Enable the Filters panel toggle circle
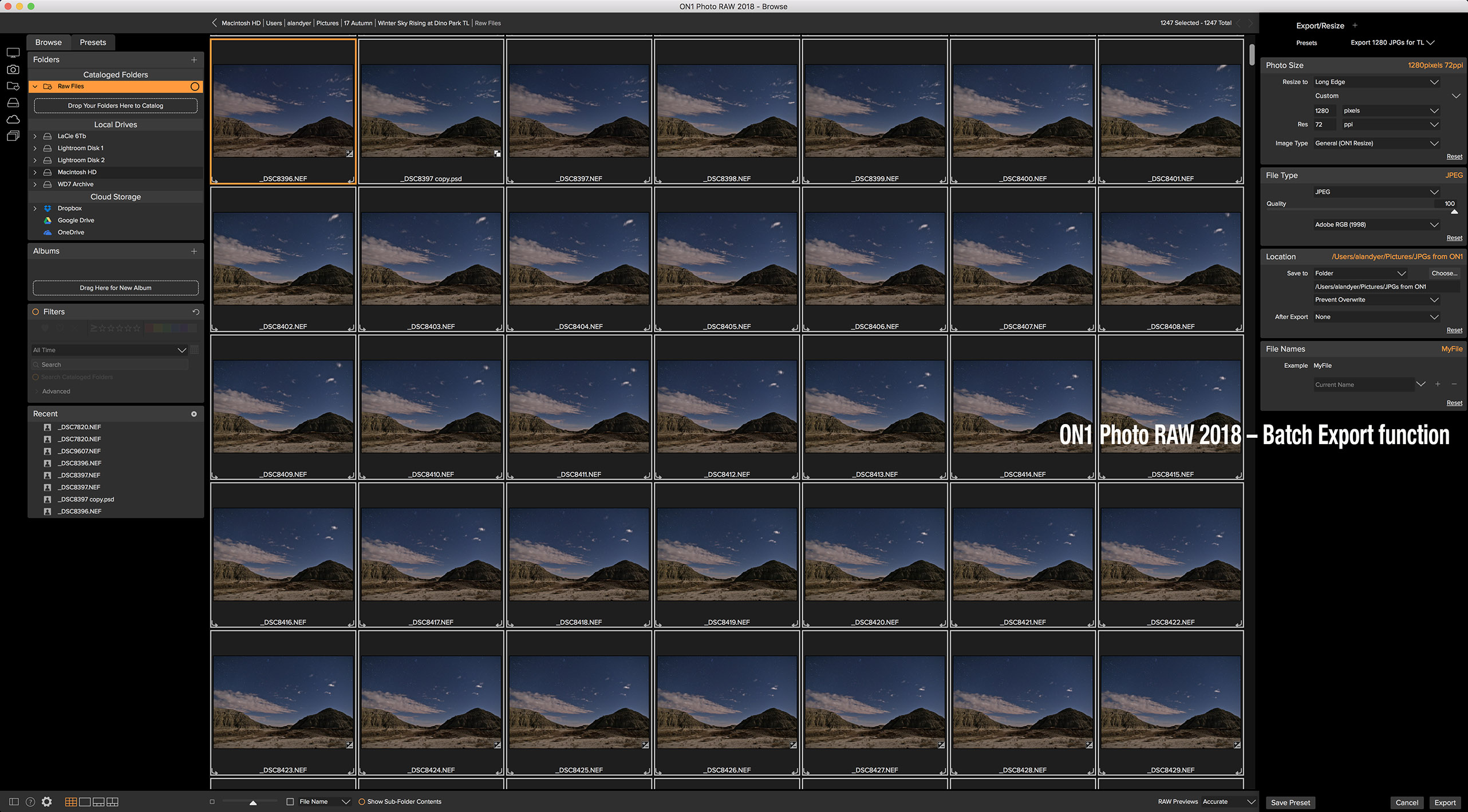Viewport: 1468px width, 812px height. [x=35, y=312]
